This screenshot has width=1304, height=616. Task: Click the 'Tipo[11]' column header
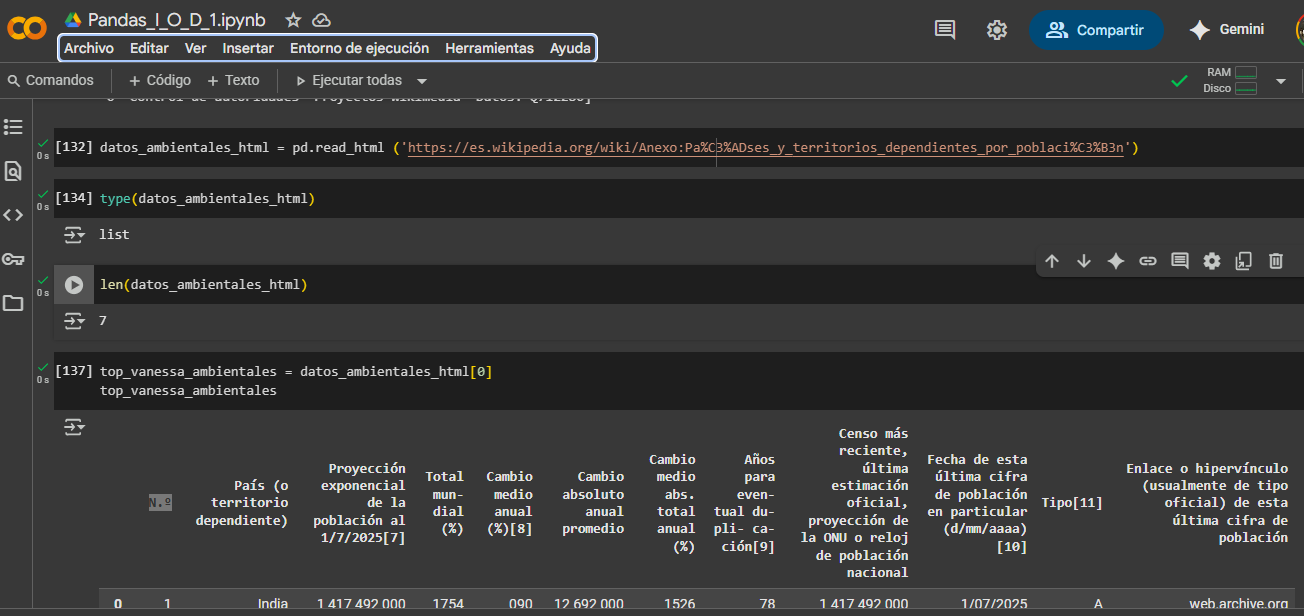tap(1072, 503)
